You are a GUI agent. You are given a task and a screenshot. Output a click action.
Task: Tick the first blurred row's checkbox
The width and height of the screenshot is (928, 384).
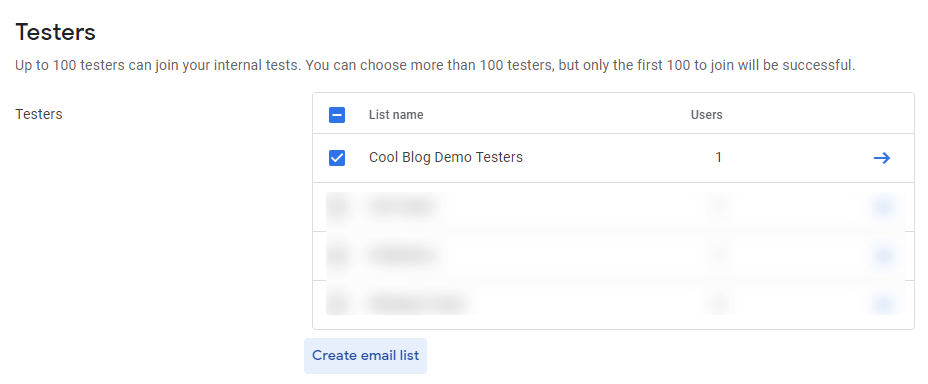coord(337,206)
